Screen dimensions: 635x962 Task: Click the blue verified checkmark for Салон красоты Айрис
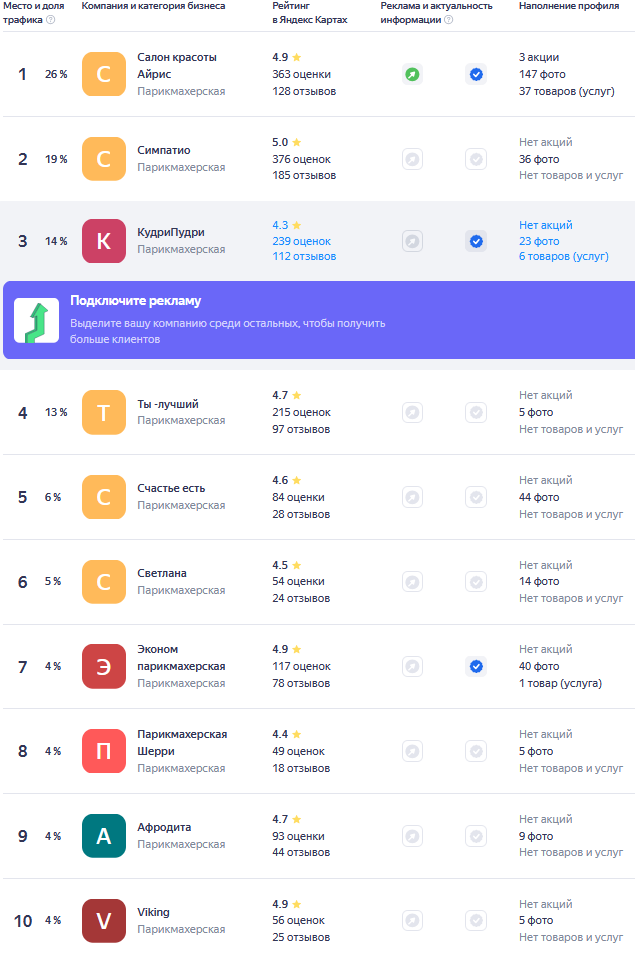pyautogui.click(x=476, y=75)
